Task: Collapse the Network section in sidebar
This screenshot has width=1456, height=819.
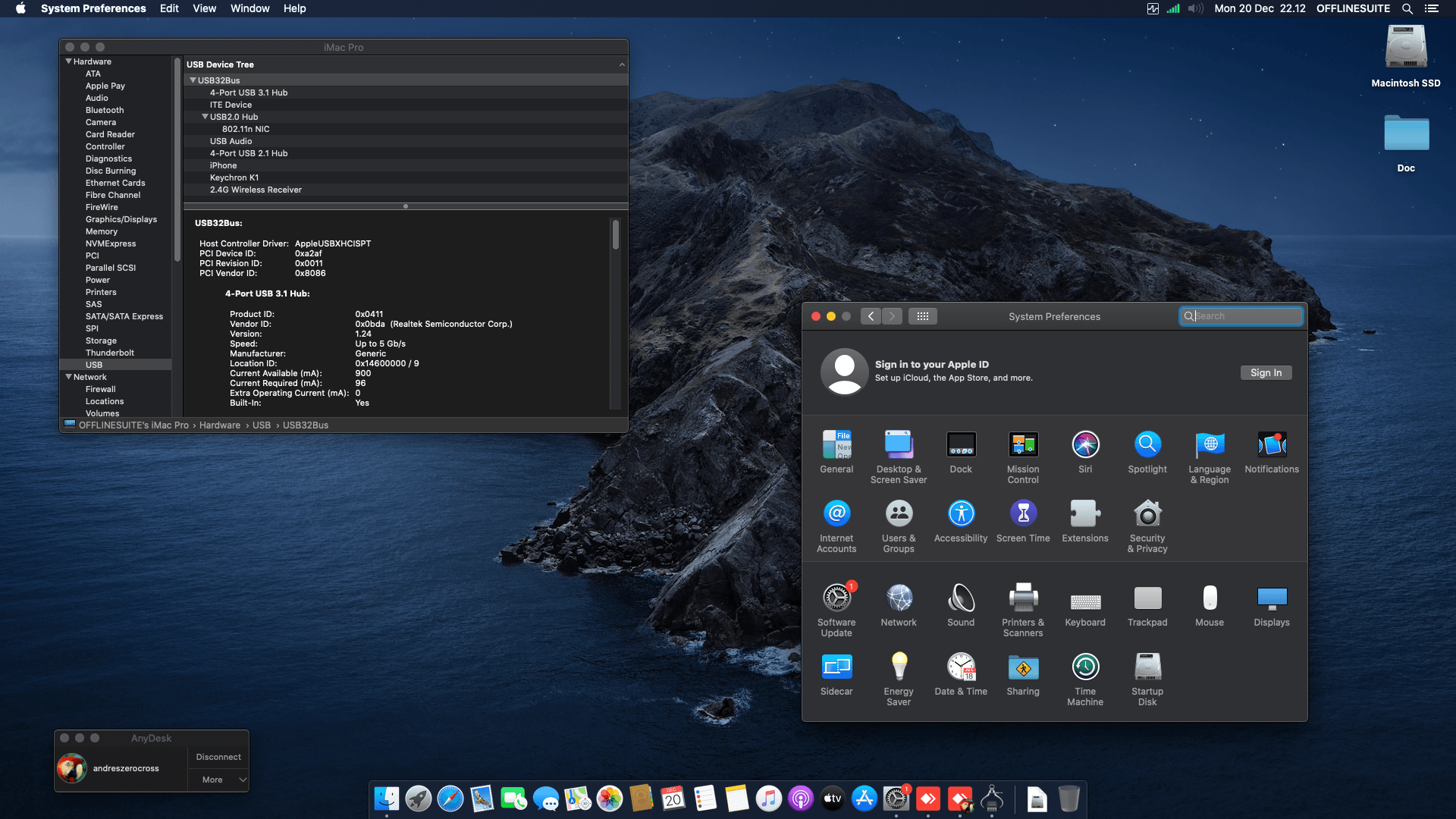Action: (x=68, y=377)
